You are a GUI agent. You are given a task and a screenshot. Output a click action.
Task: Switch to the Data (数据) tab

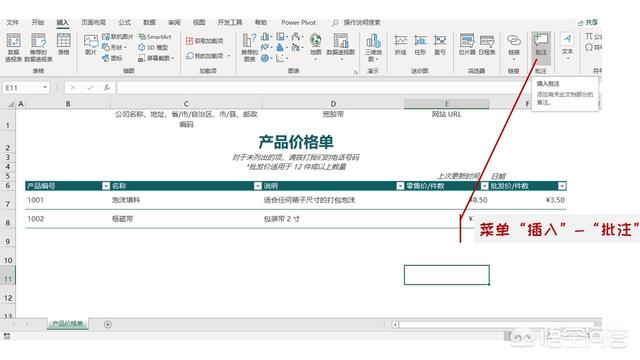(149, 22)
